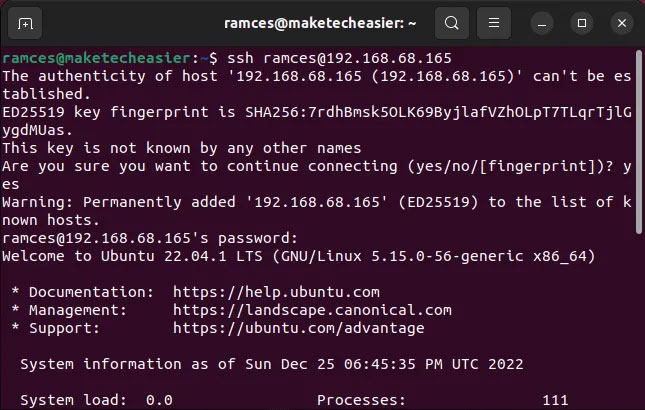Click the ramces@maketecheasier green prompt
This screenshot has height=410, width=645.
pos(96,58)
